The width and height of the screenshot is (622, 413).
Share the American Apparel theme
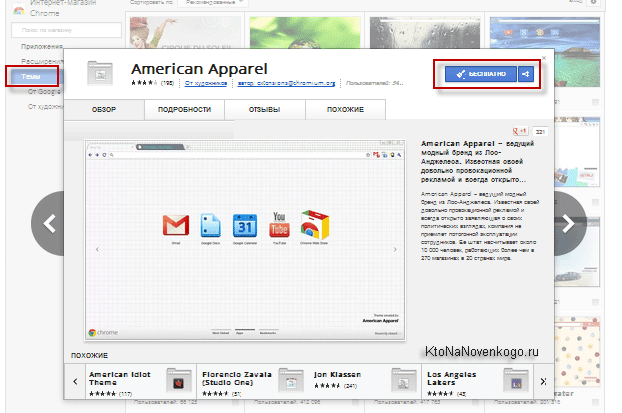(526, 74)
